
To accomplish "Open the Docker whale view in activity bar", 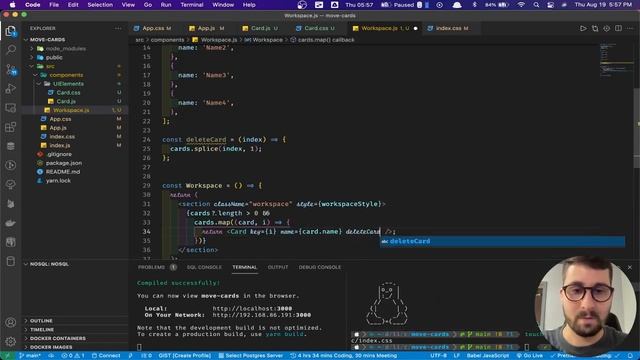I will [x=11, y=223].
